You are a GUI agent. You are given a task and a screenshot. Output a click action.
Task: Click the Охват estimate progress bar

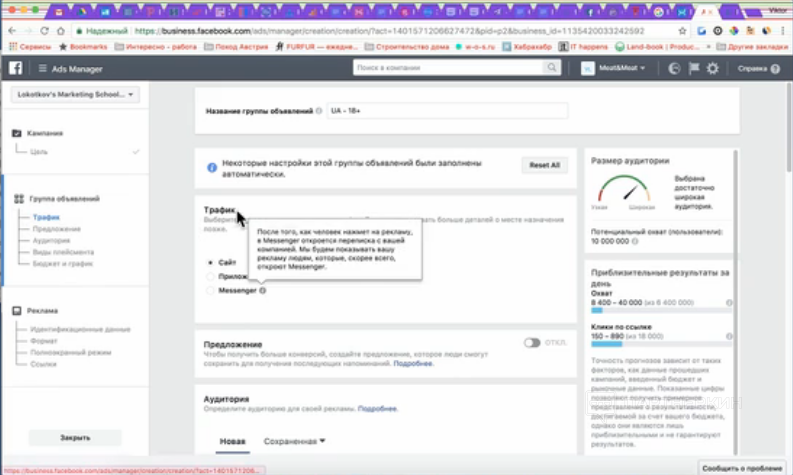coord(657,310)
